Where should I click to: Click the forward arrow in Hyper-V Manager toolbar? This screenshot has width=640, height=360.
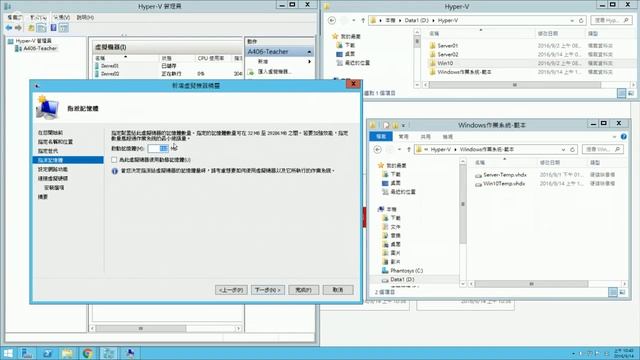[18, 28]
